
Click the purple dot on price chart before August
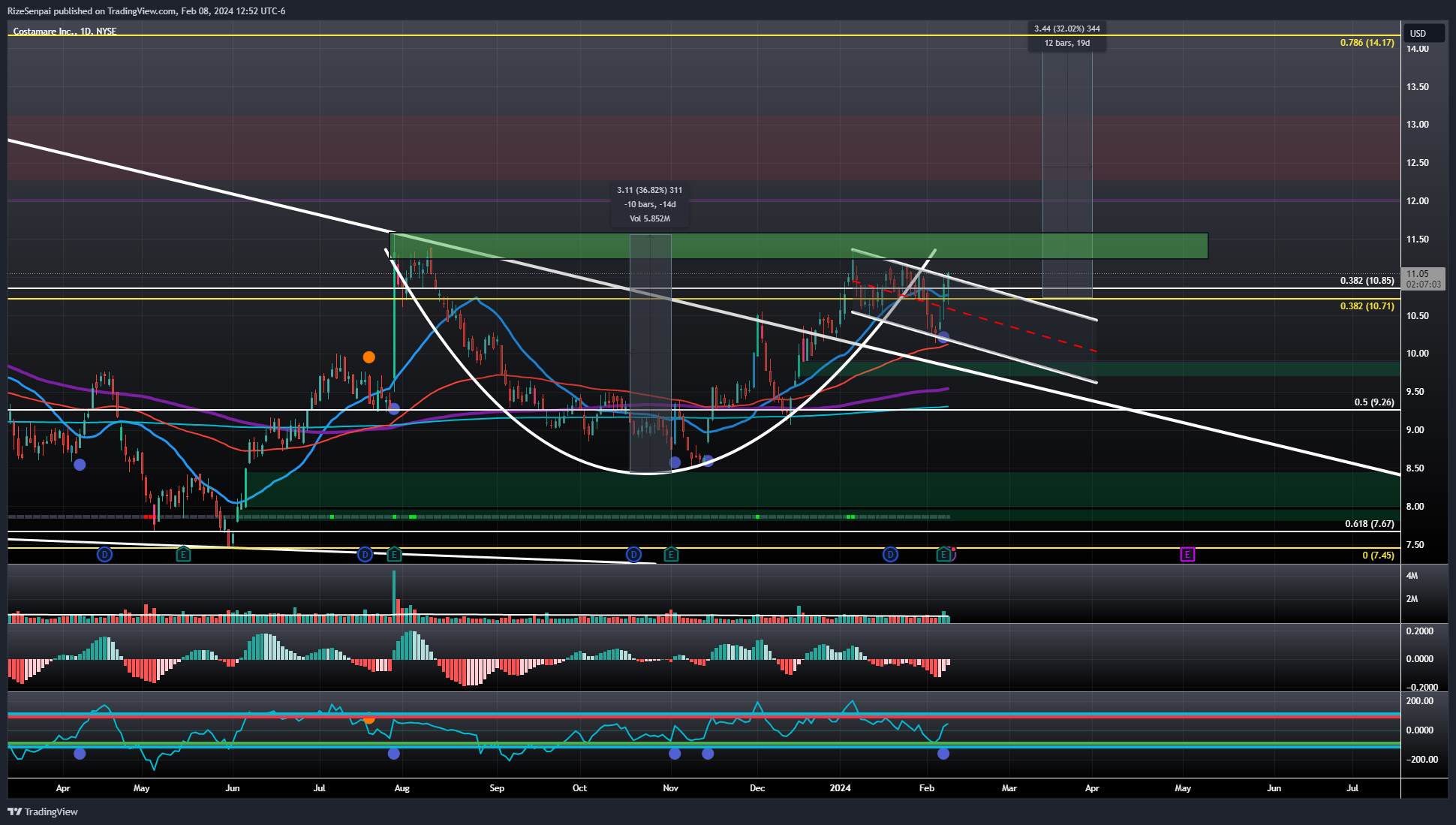[x=394, y=409]
